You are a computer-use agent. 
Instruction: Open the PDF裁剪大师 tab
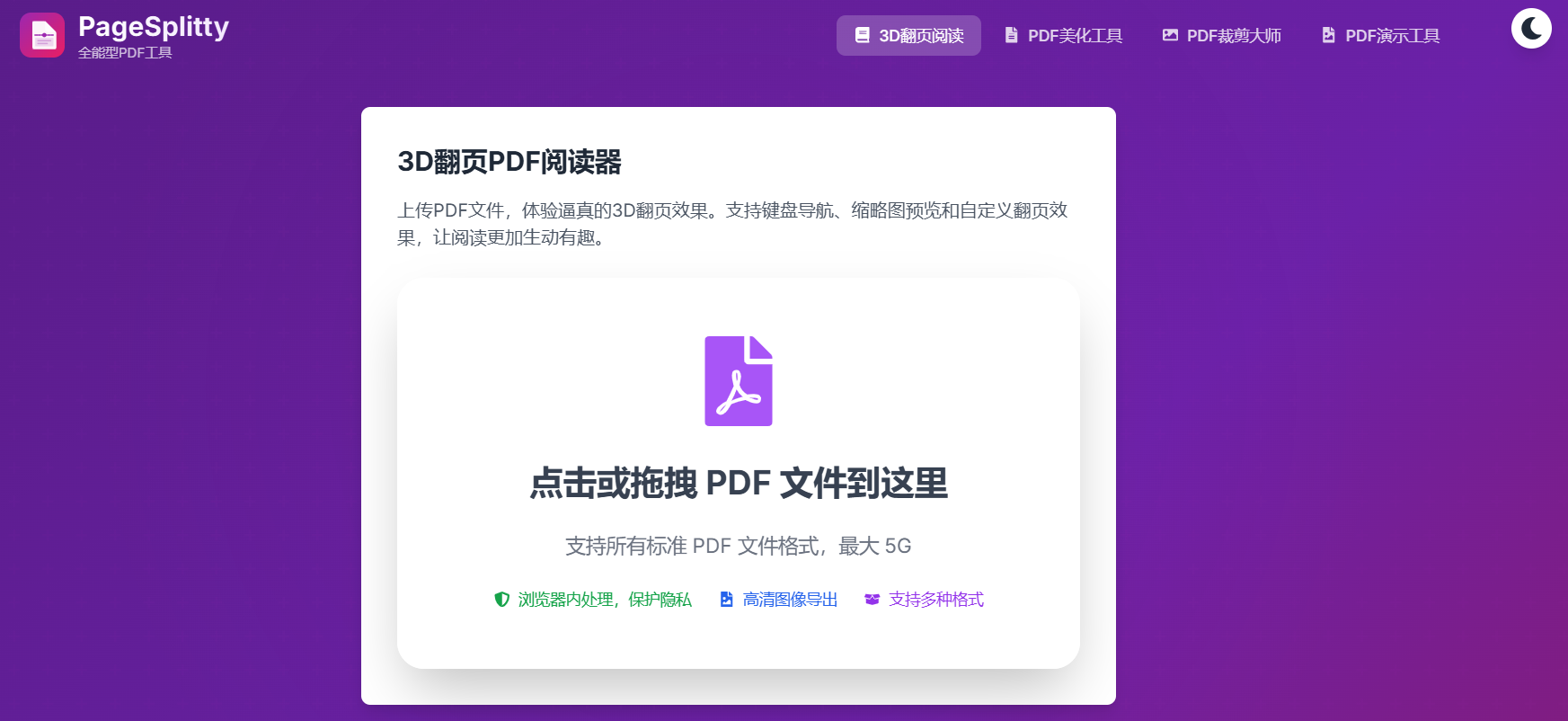click(1222, 35)
